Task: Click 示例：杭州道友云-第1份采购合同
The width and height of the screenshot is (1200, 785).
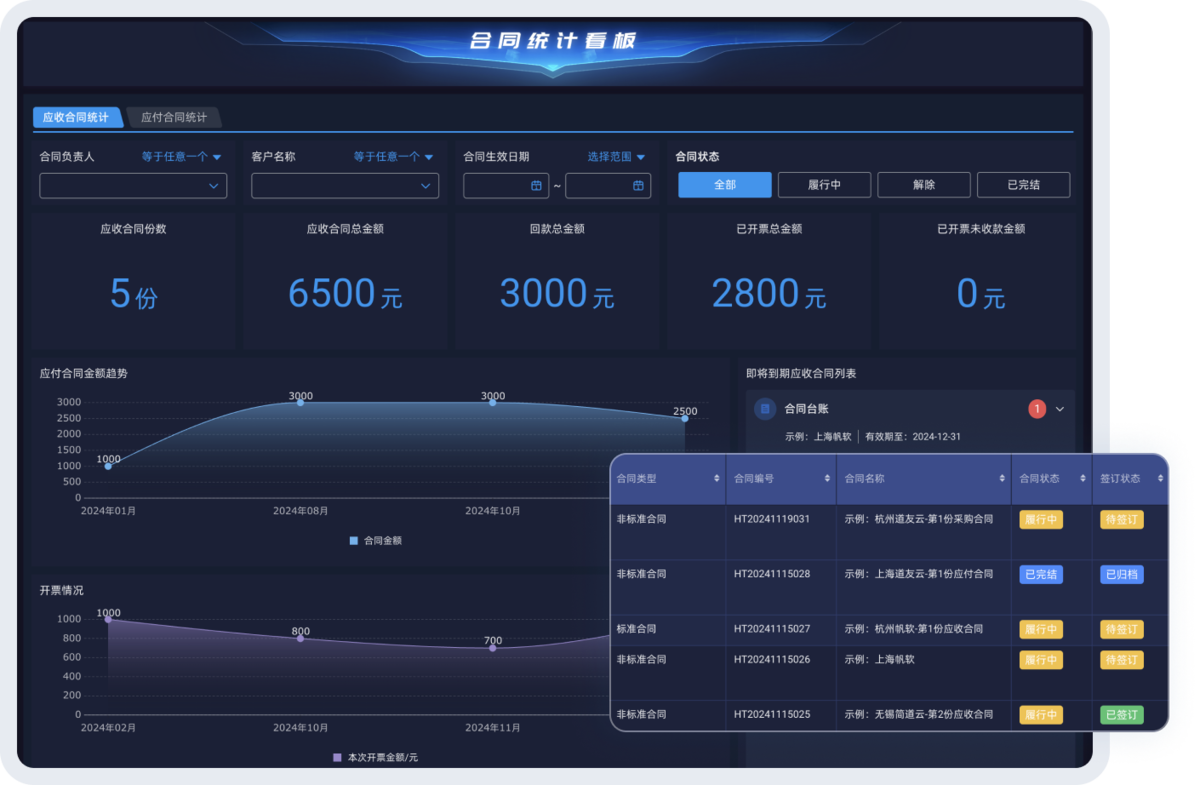Action: coord(919,519)
